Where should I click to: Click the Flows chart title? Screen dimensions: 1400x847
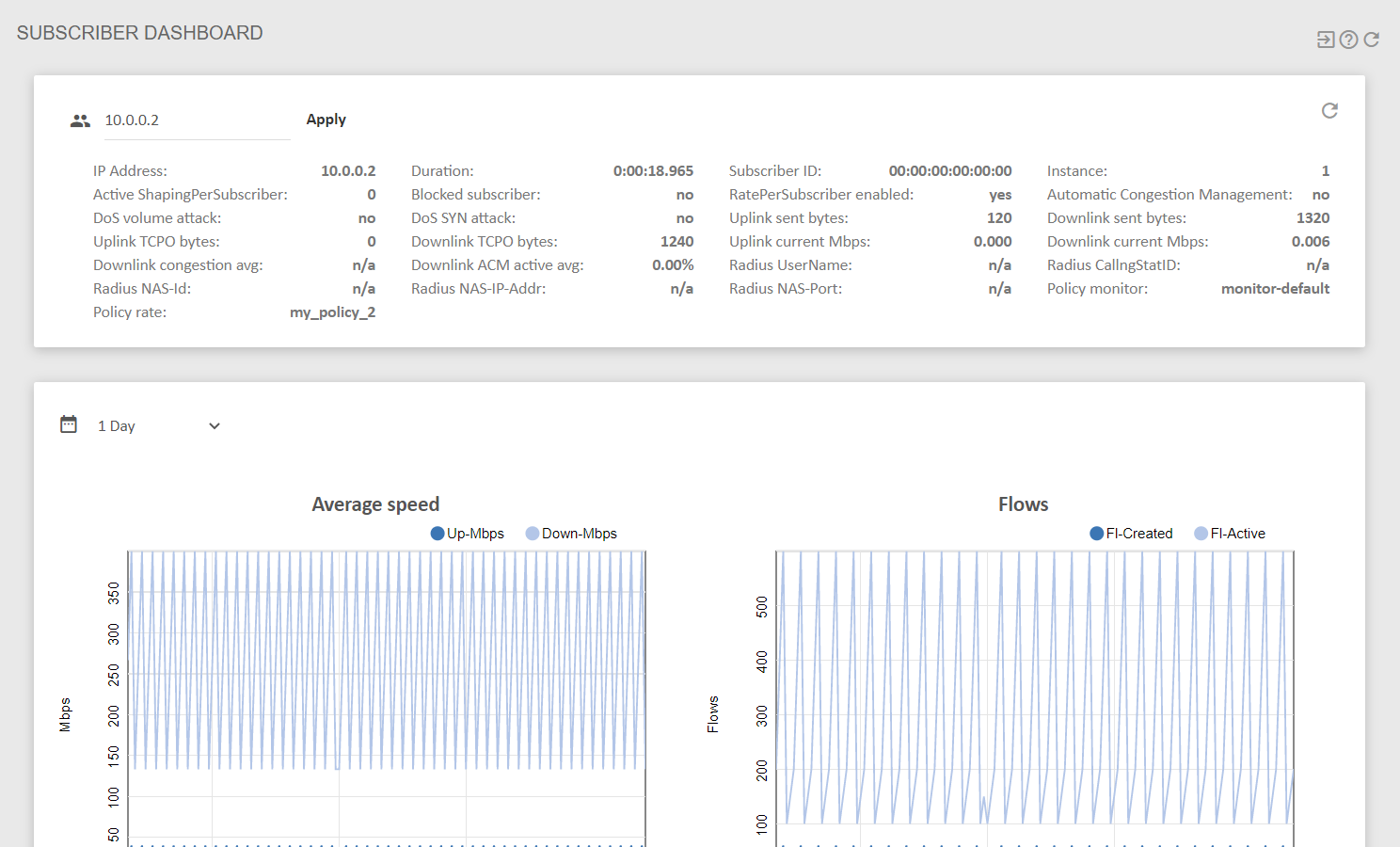point(1024,504)
